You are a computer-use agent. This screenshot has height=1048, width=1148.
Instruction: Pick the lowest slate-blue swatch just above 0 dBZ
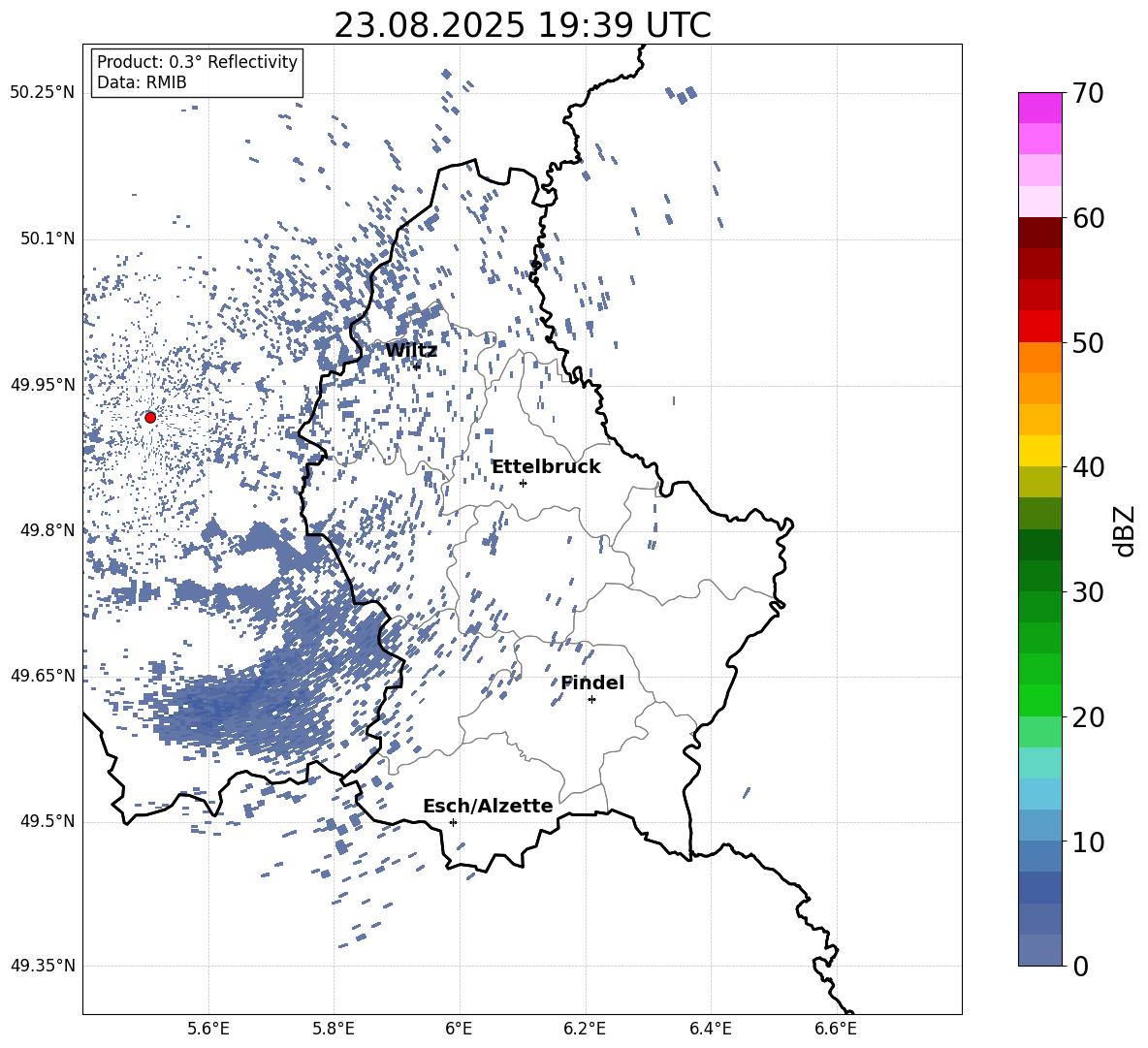point(1039,950)
